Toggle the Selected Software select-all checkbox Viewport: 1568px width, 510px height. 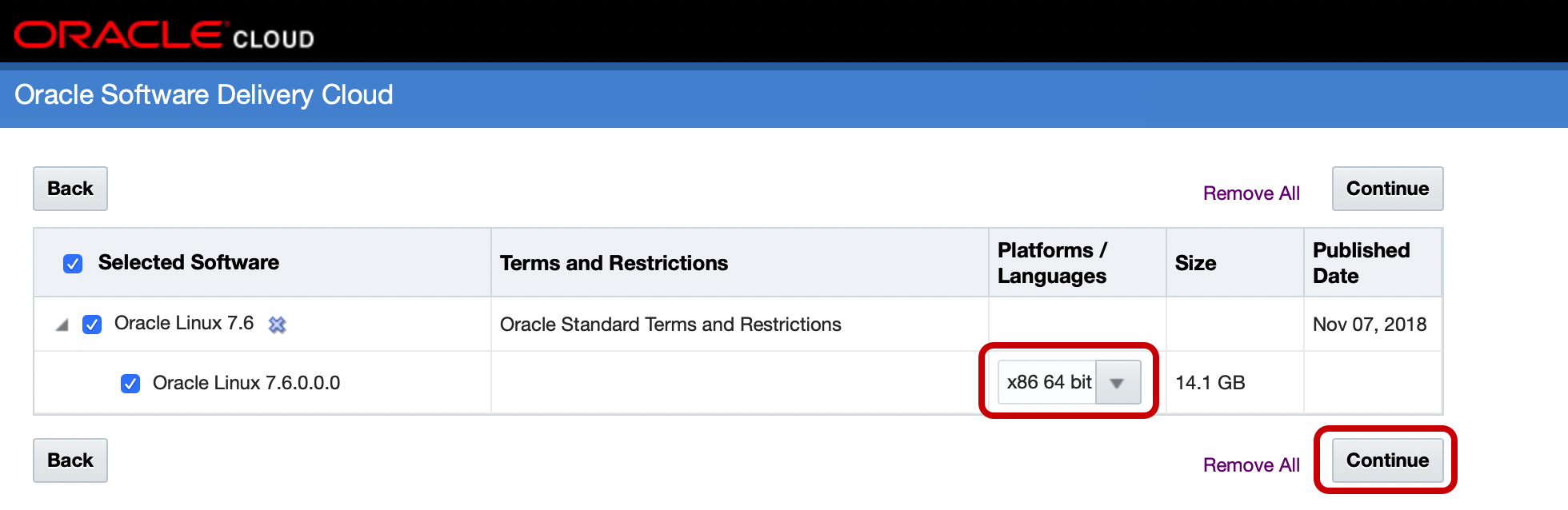point(73,264)
